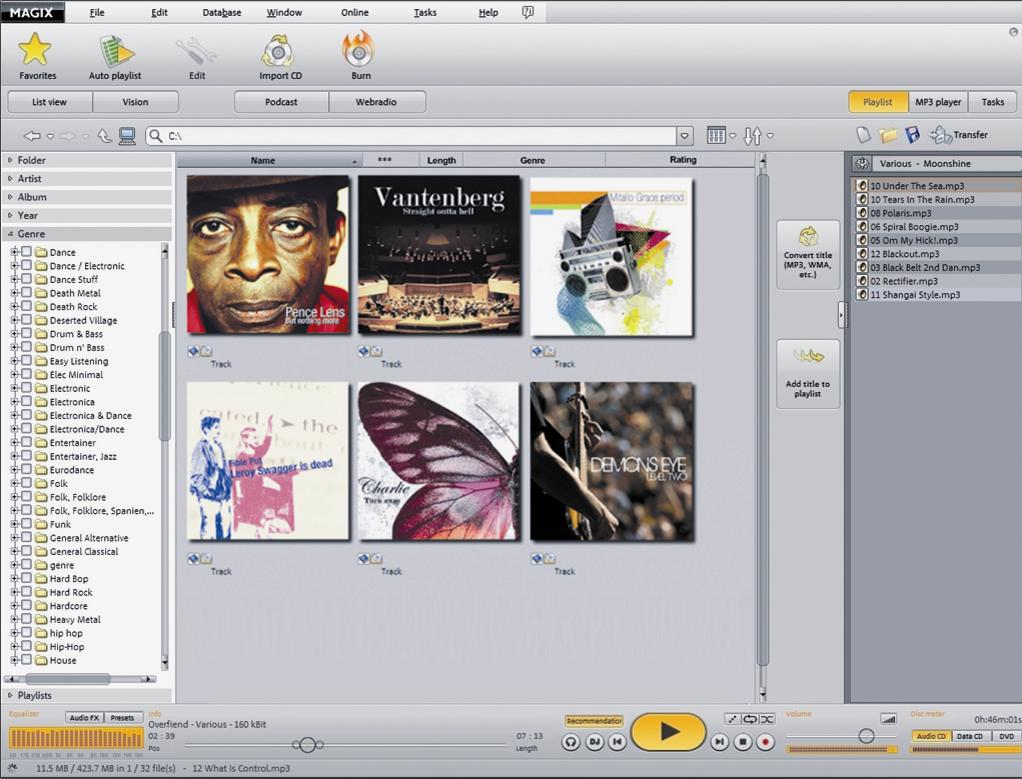Click the Import CD icon
This screenshot has height=779, width=1022.
pyautogui.click(x=279, y=50)
